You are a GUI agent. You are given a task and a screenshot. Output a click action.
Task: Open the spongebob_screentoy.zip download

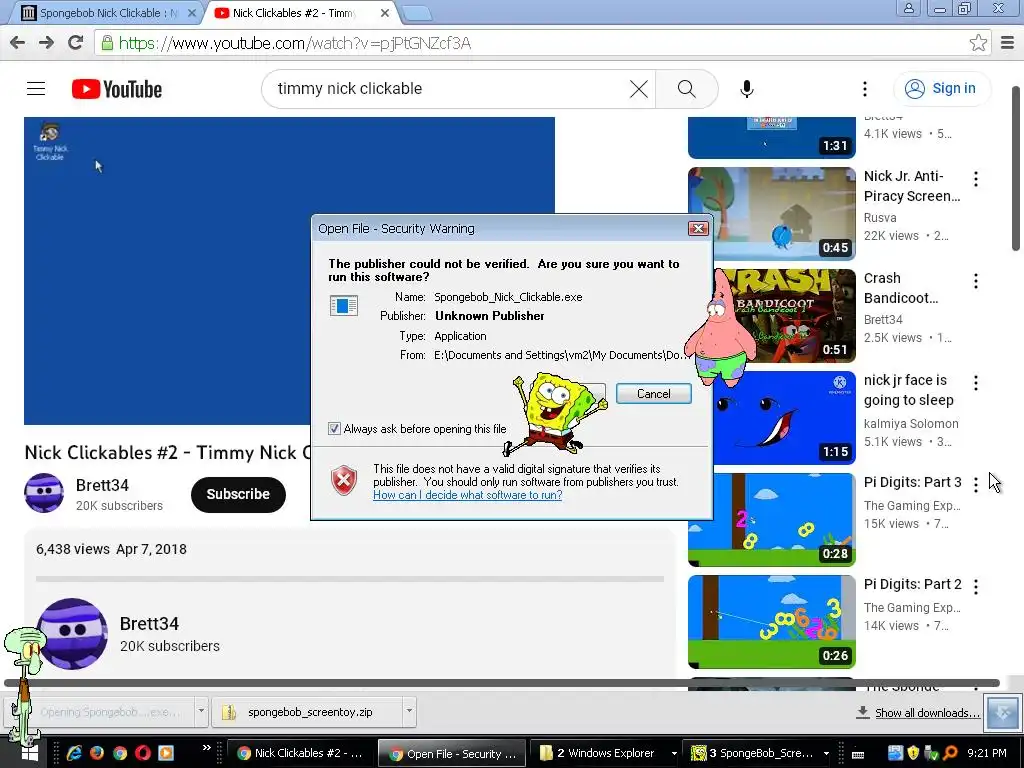click(307, 712)
